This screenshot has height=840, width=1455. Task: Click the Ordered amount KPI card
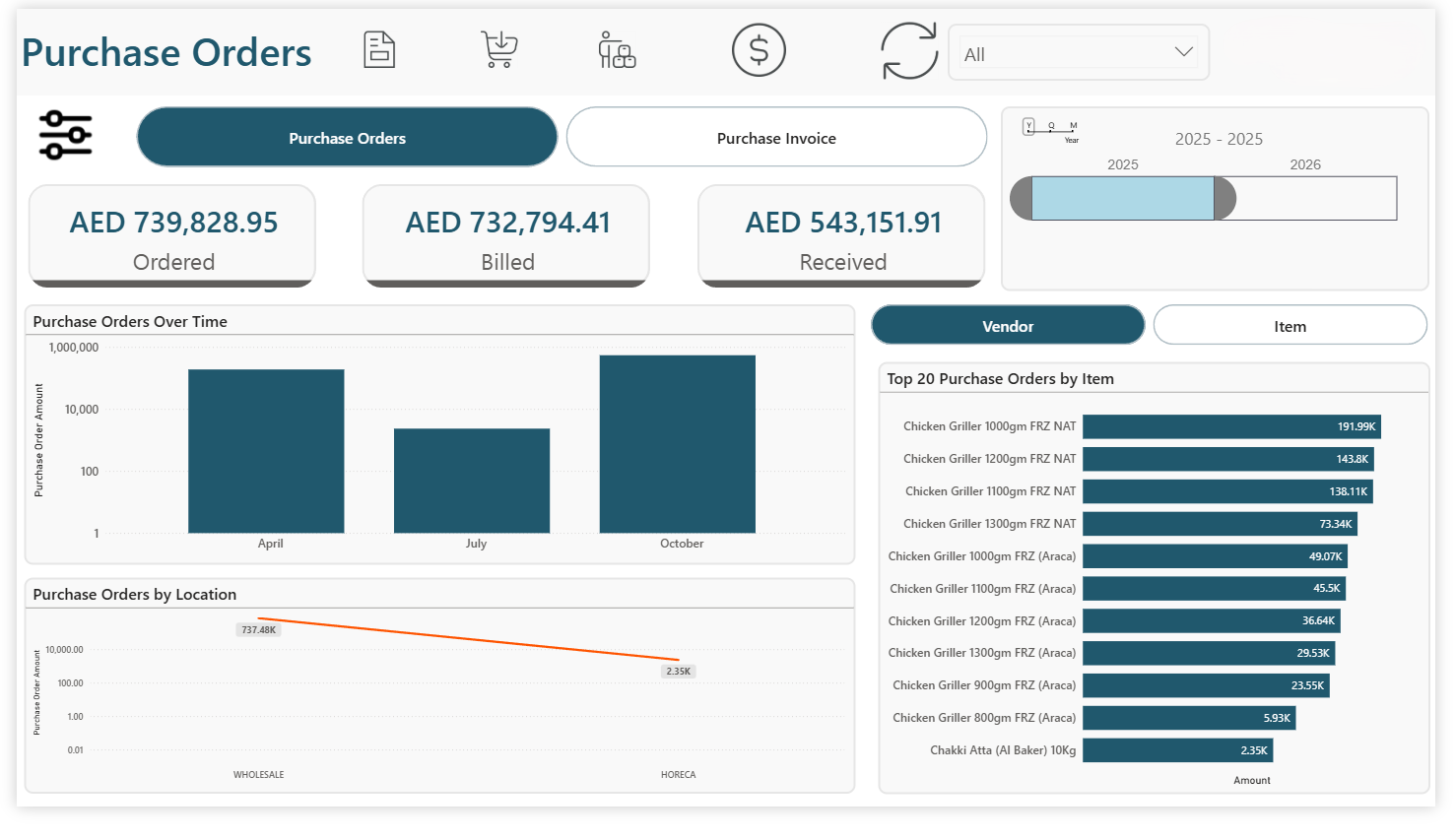171,236
